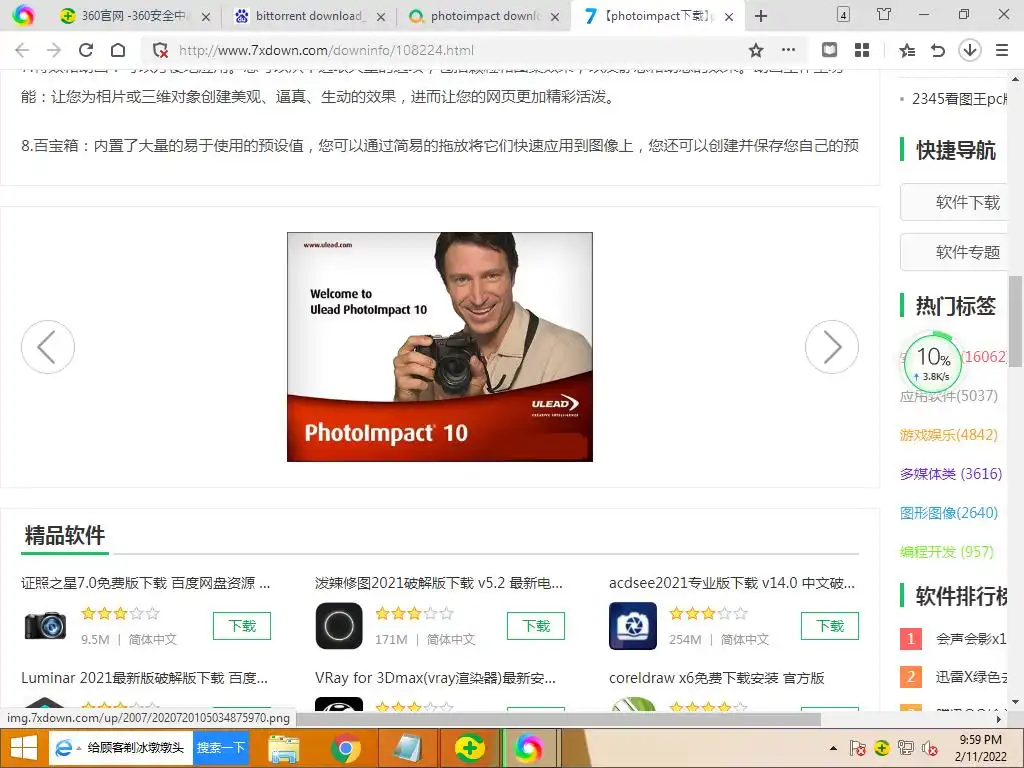Select the photoimpact下载 7xdown tab

tap(658, 16)
